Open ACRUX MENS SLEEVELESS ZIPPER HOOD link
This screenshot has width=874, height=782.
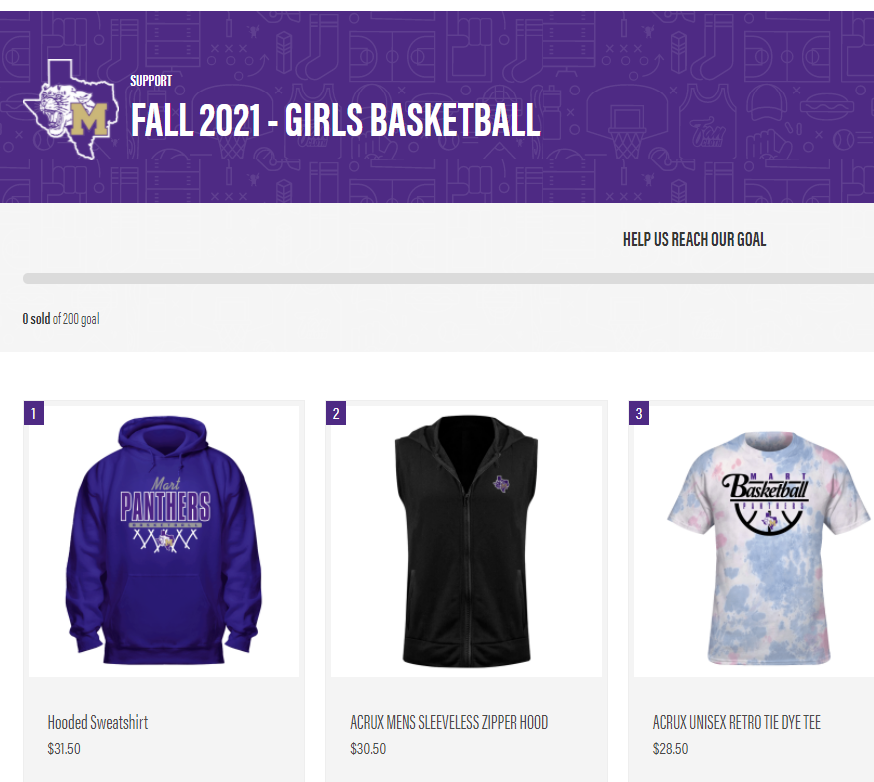(x=449, y=722)
